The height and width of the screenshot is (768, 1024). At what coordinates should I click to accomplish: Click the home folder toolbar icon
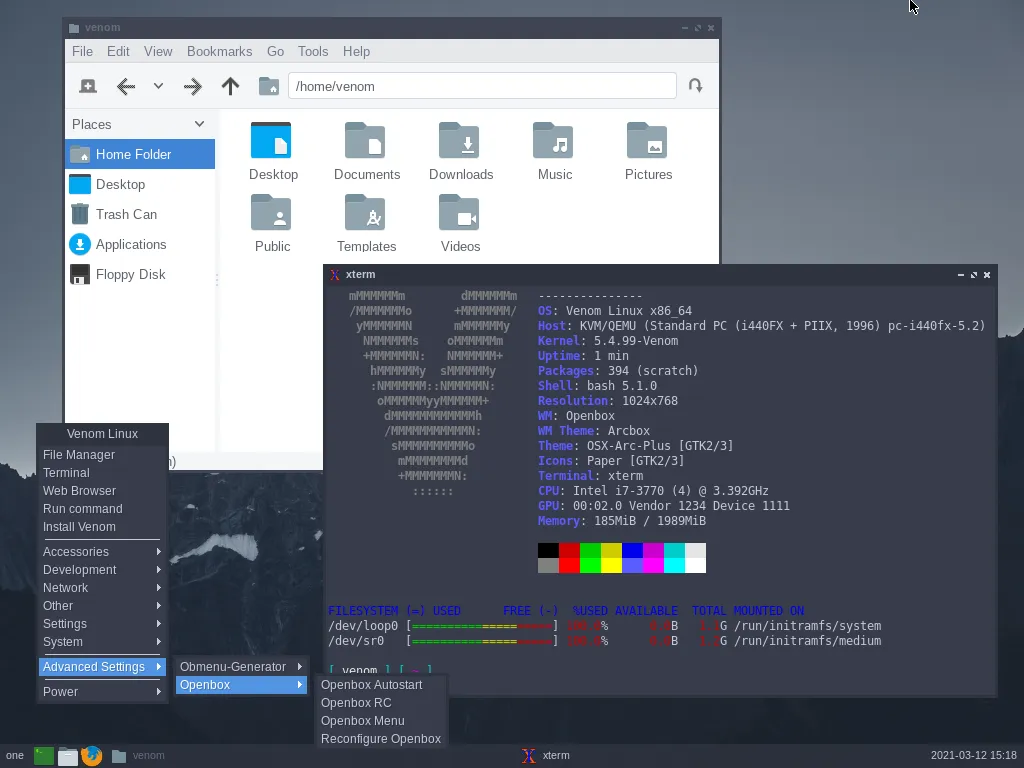click(268, 86)
